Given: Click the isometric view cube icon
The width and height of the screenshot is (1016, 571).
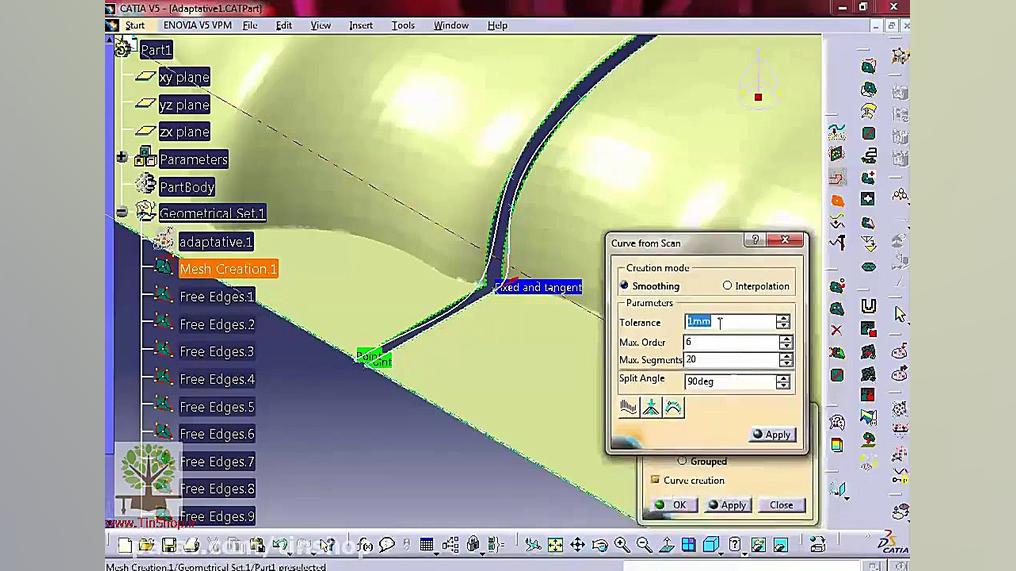Looking at the screenshot, I should tap(711, 545).
